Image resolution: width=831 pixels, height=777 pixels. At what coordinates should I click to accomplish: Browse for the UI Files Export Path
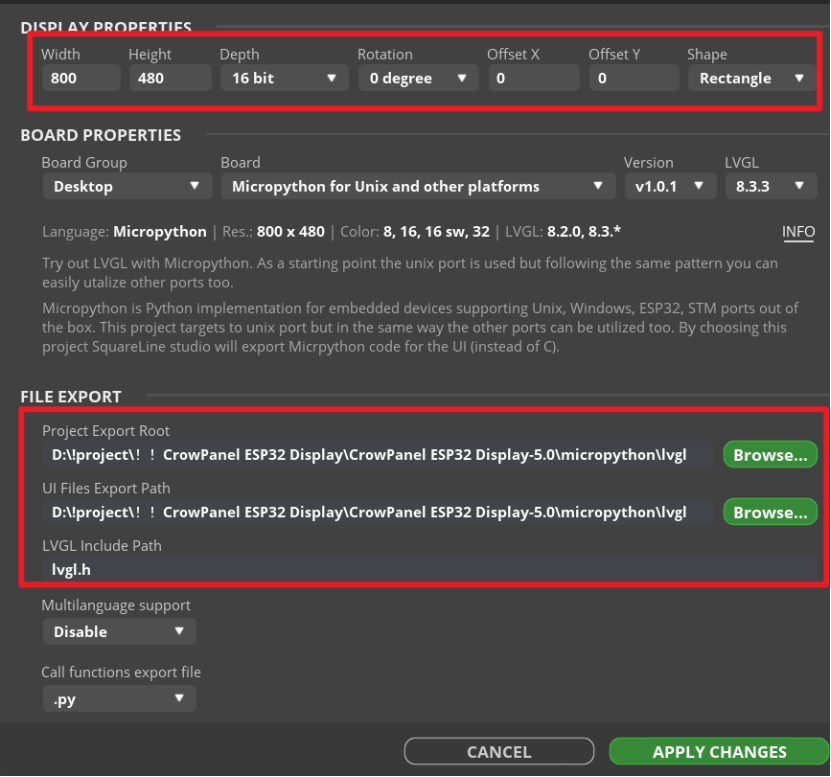coord(770,512)
